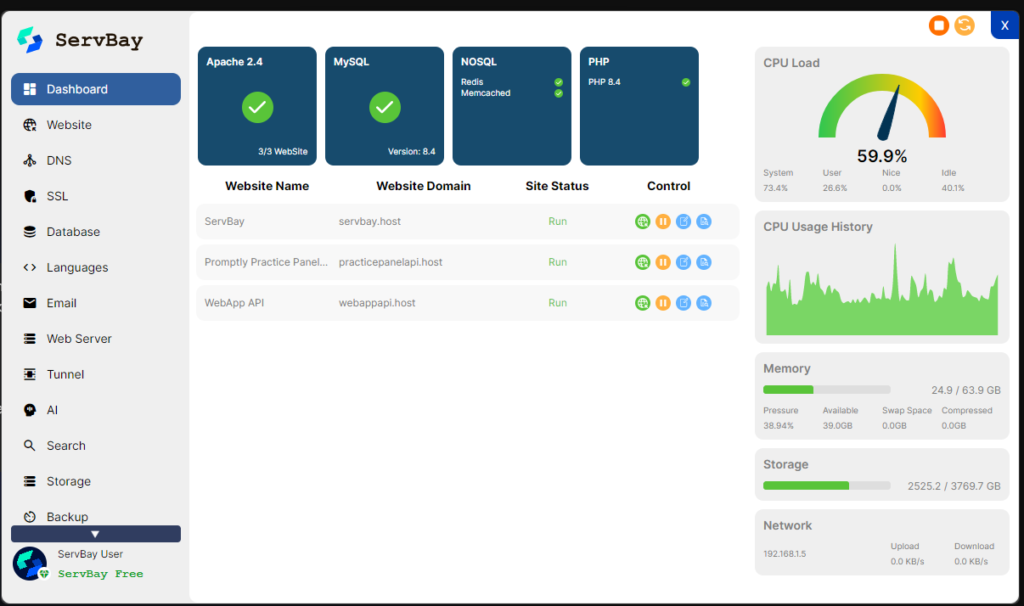Image resolution: width=1024 pixels, height=606 pixels.
Task: Click the Memcached green status indicator
Action: 558,93
